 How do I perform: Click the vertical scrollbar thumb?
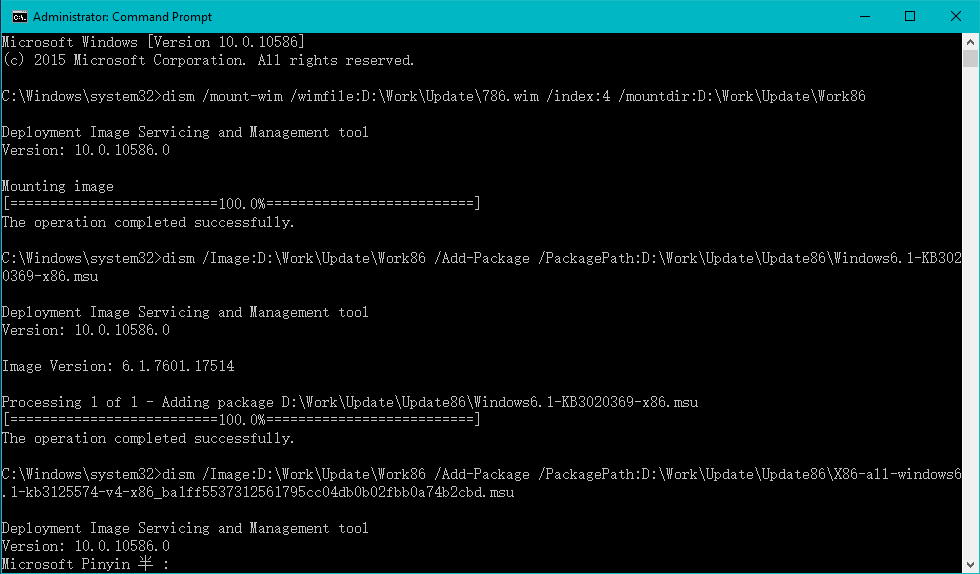(x=970, y=59)
